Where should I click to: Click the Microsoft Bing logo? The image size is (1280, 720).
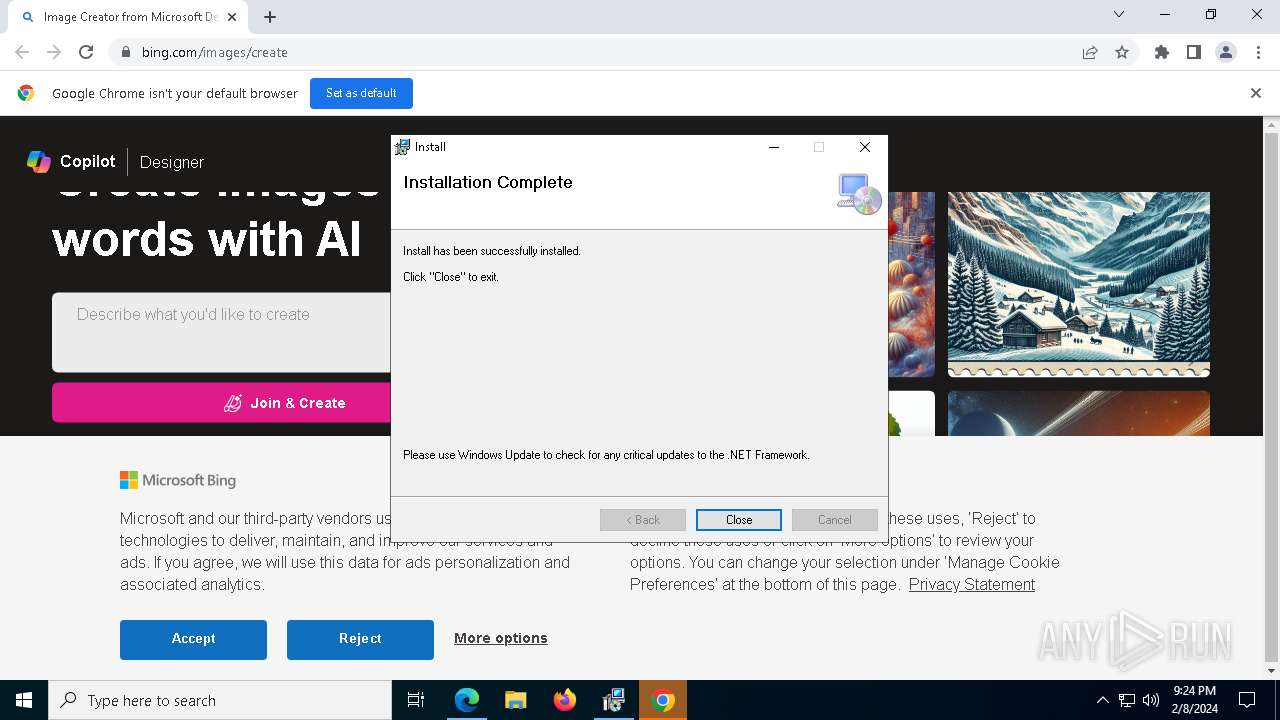point(178,480)
